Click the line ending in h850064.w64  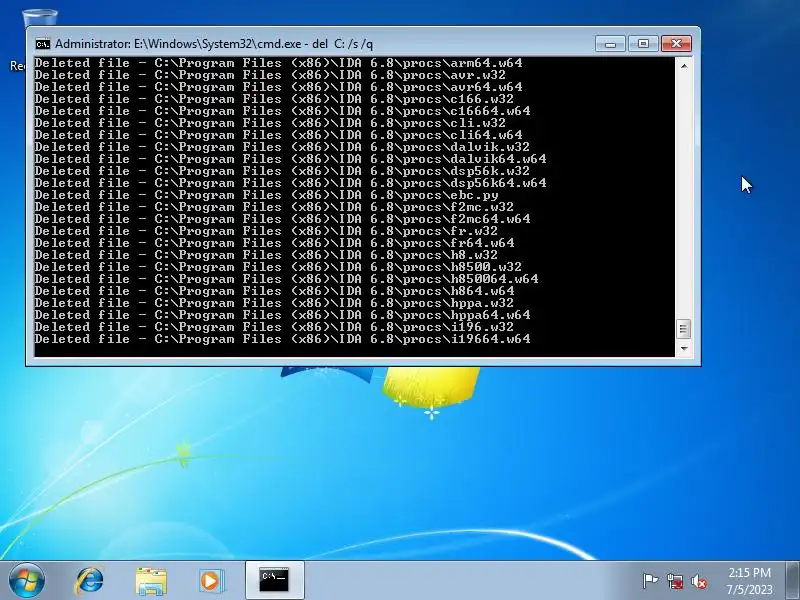[x=287, y=279]
